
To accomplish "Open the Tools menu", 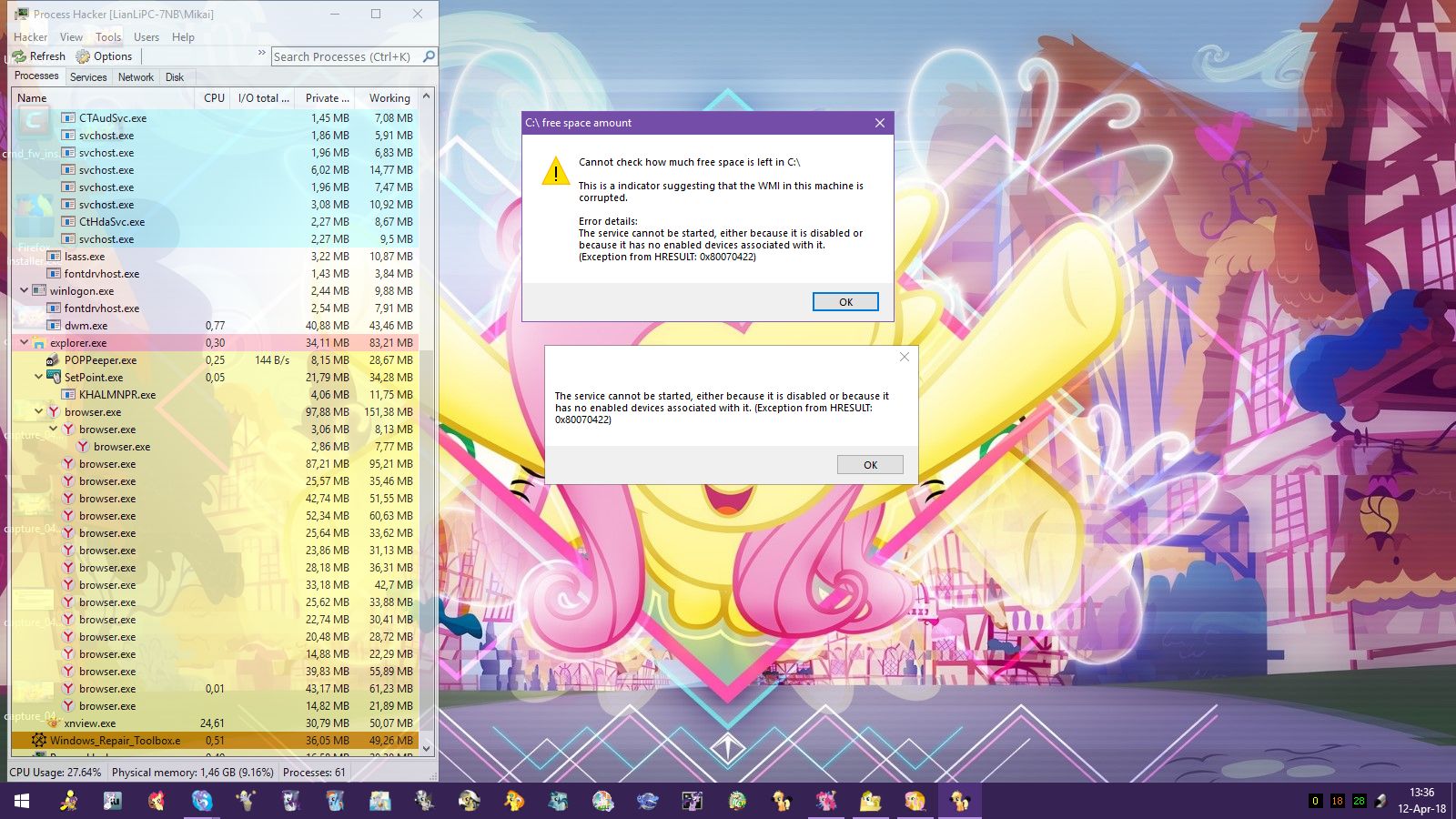I will point(108,37).
